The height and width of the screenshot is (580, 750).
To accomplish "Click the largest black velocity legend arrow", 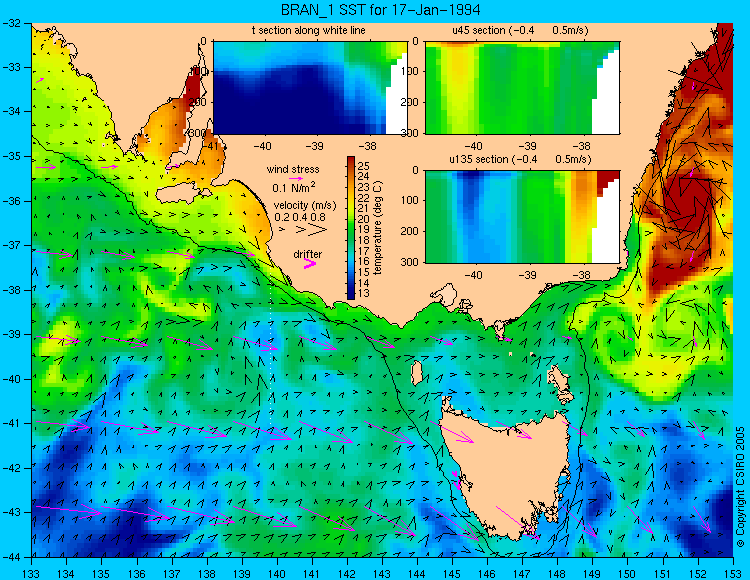I will (x=318, y=230).
